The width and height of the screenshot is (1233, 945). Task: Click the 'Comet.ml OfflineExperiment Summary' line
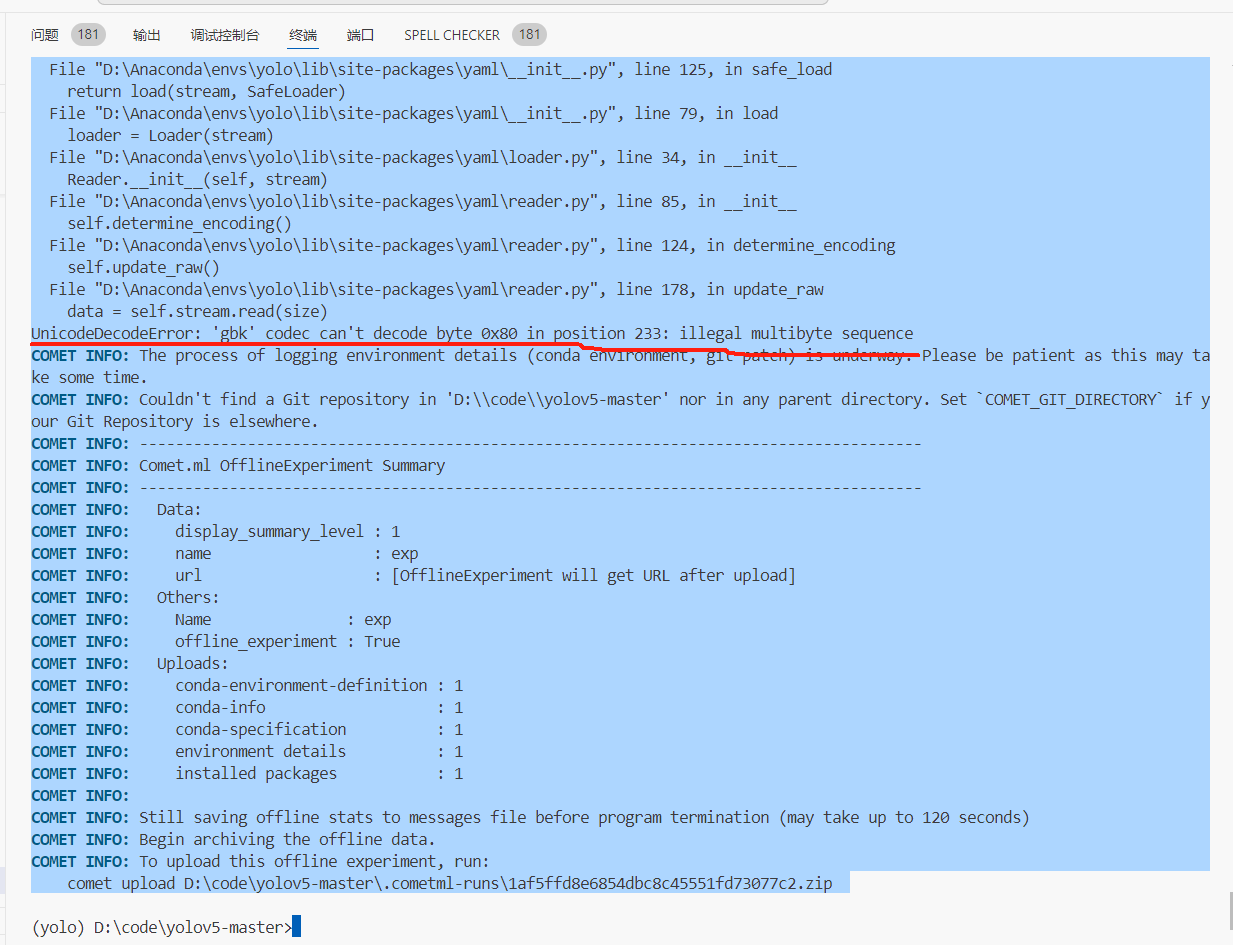pos(292,465)
